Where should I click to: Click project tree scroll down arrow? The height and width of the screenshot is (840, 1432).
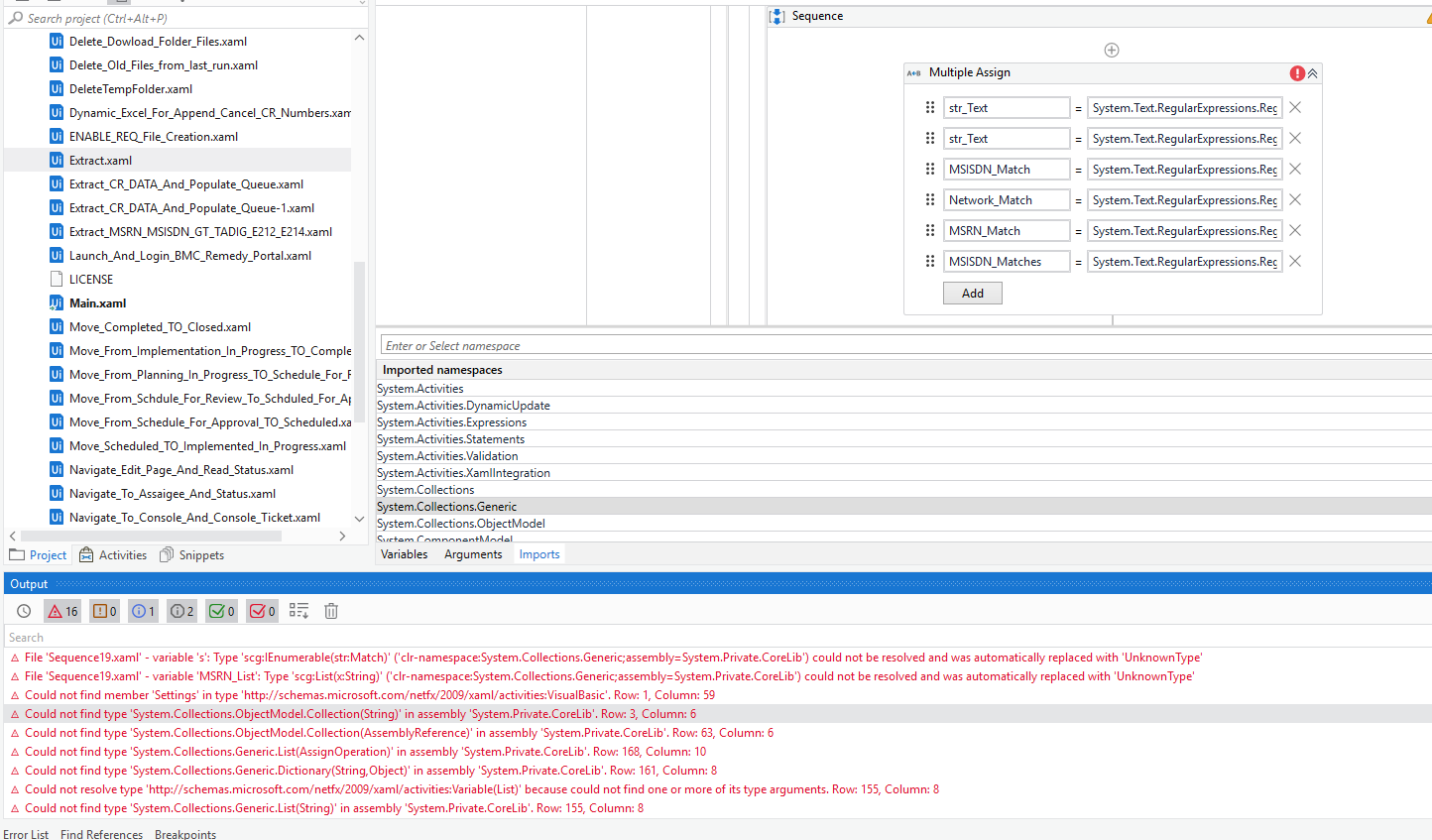359,518
